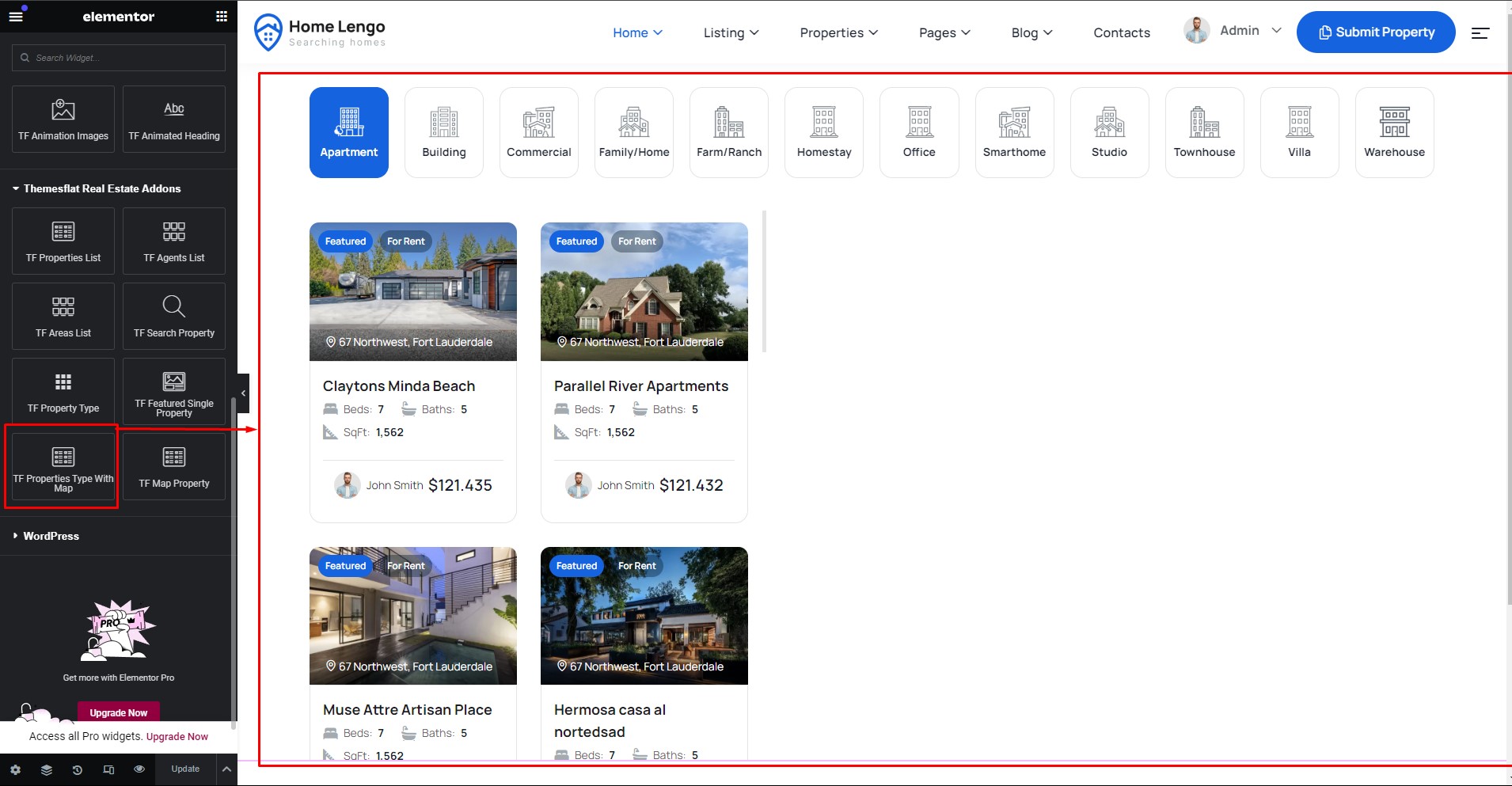Click the Home Lengo logo

pos(319,32)
